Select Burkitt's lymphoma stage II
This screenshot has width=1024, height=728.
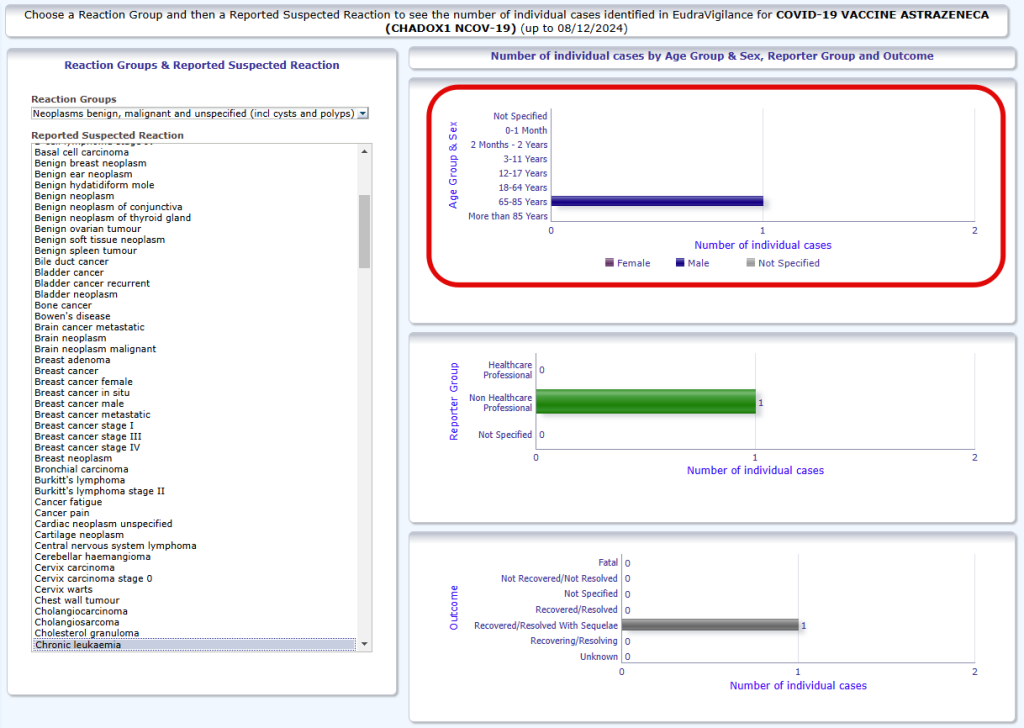[99, 491]
